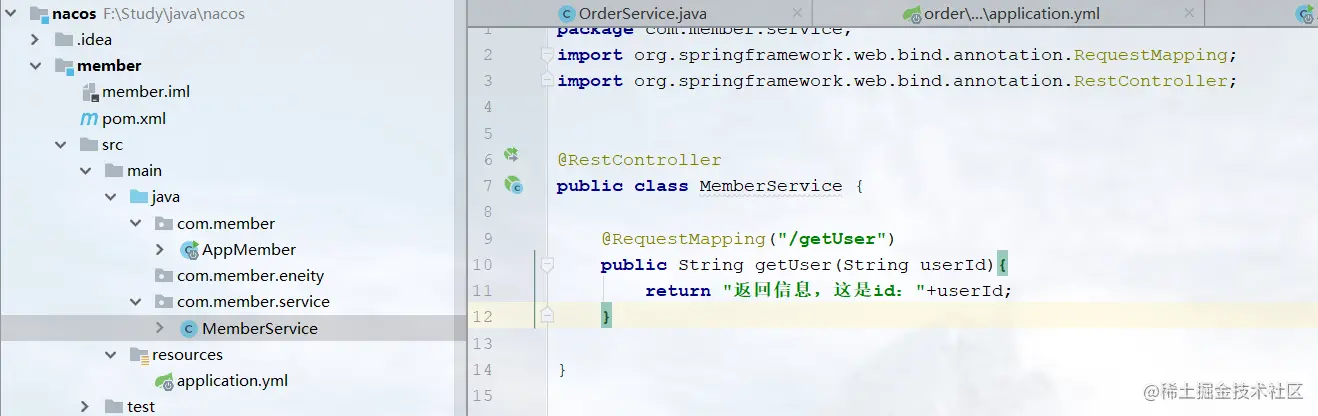
Task: Select com.member.eneity package row
Action: pos(233,276)
